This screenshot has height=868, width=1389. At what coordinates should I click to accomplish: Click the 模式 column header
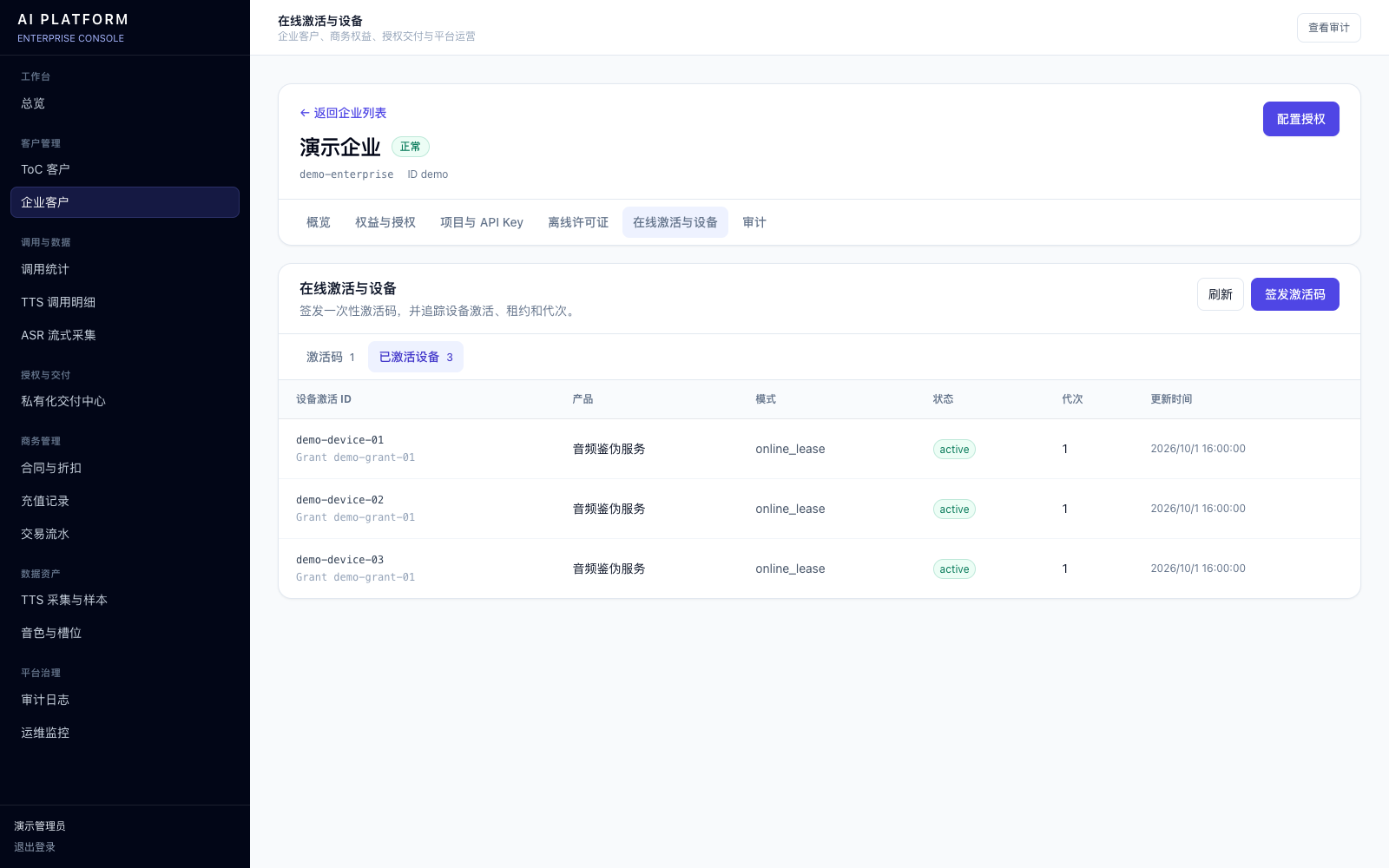pyautogui.click(x=766, y=399)
